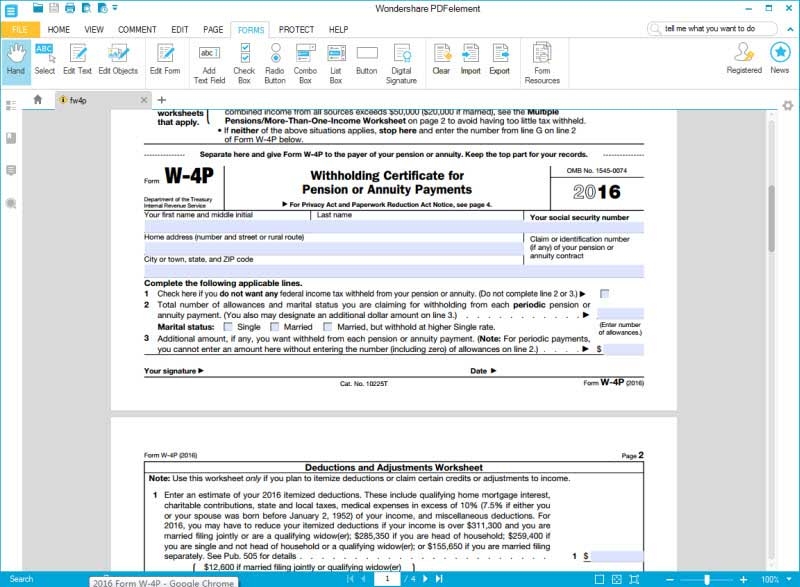Click the News icon
This screenshot has height=587, width=800.
point(779,58)
